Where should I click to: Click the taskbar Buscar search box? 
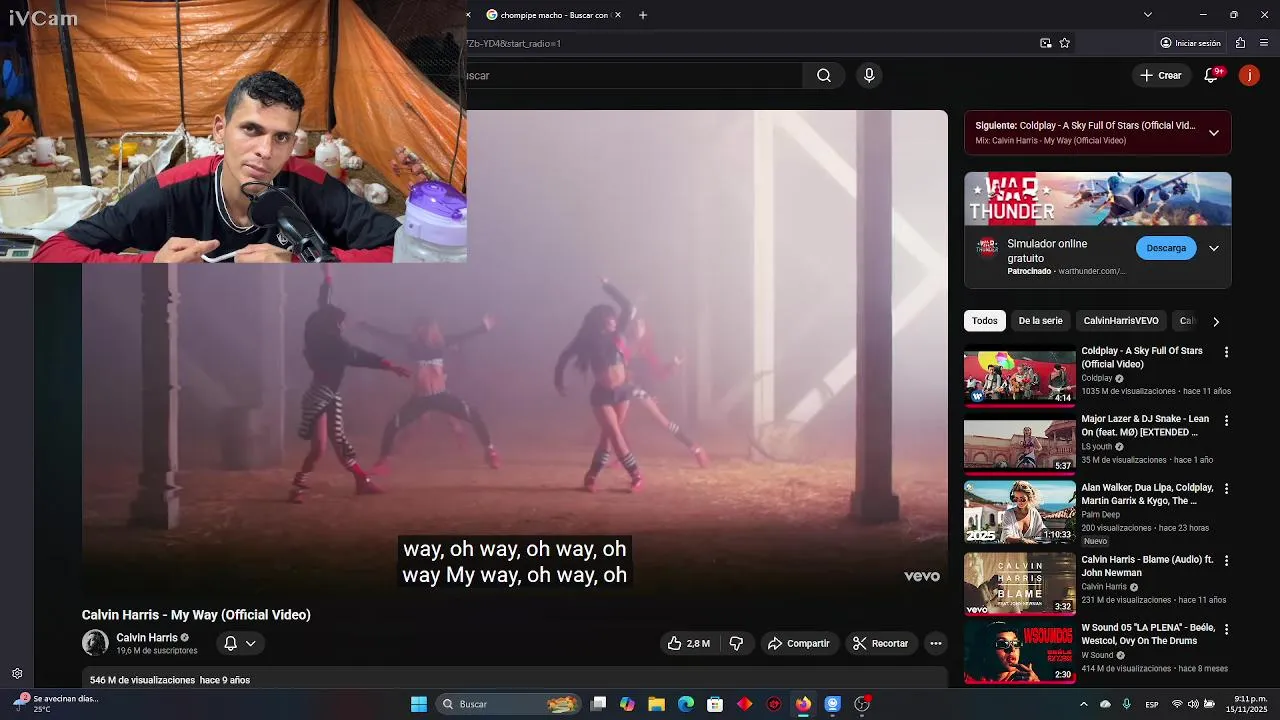click(x=510, y=704)
